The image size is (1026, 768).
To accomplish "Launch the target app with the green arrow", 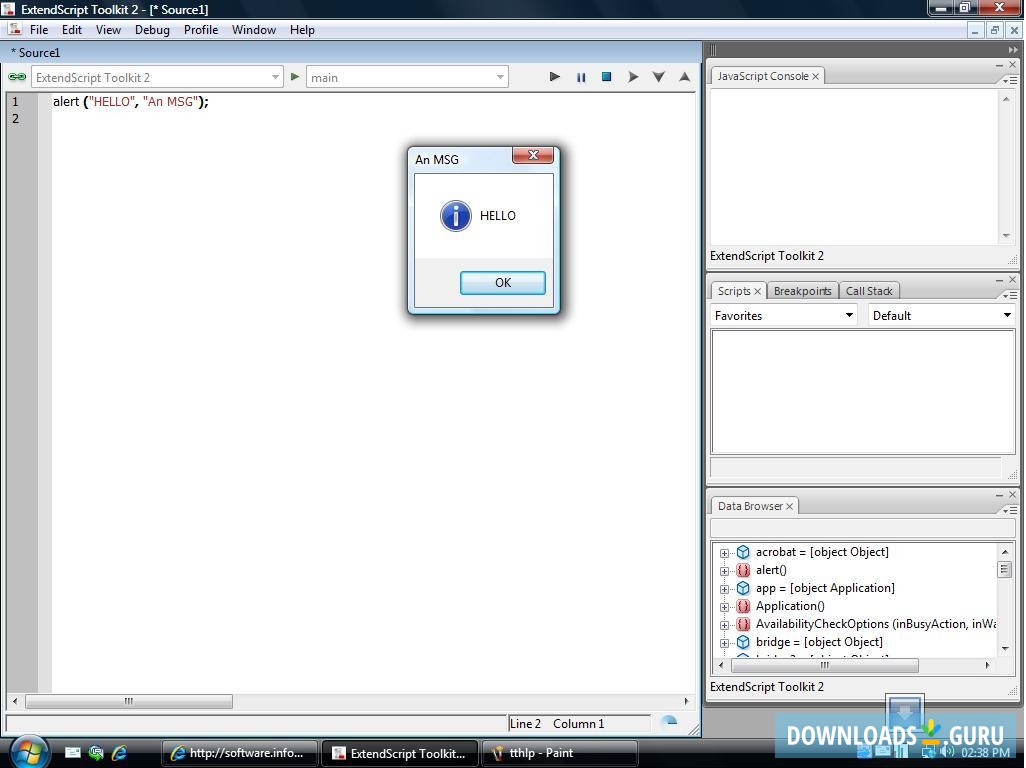I will pyautogui.click(x=295, y=76).
